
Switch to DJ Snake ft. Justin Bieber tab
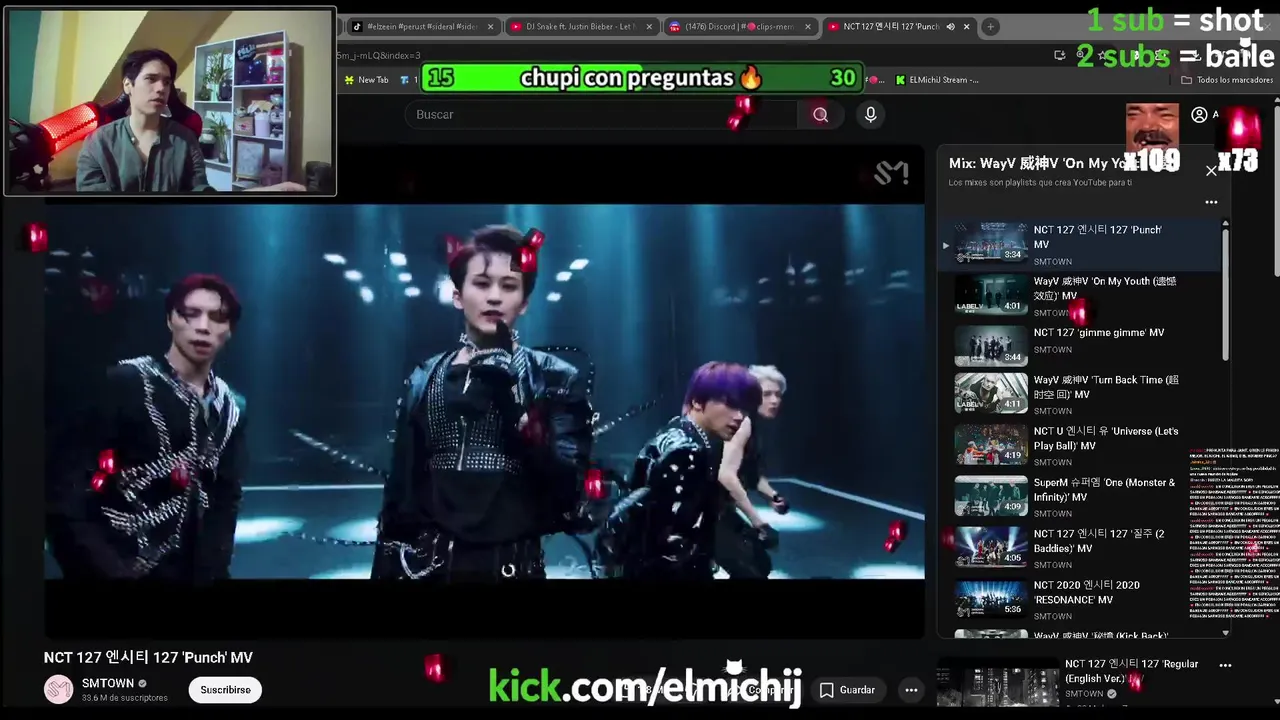578,27
